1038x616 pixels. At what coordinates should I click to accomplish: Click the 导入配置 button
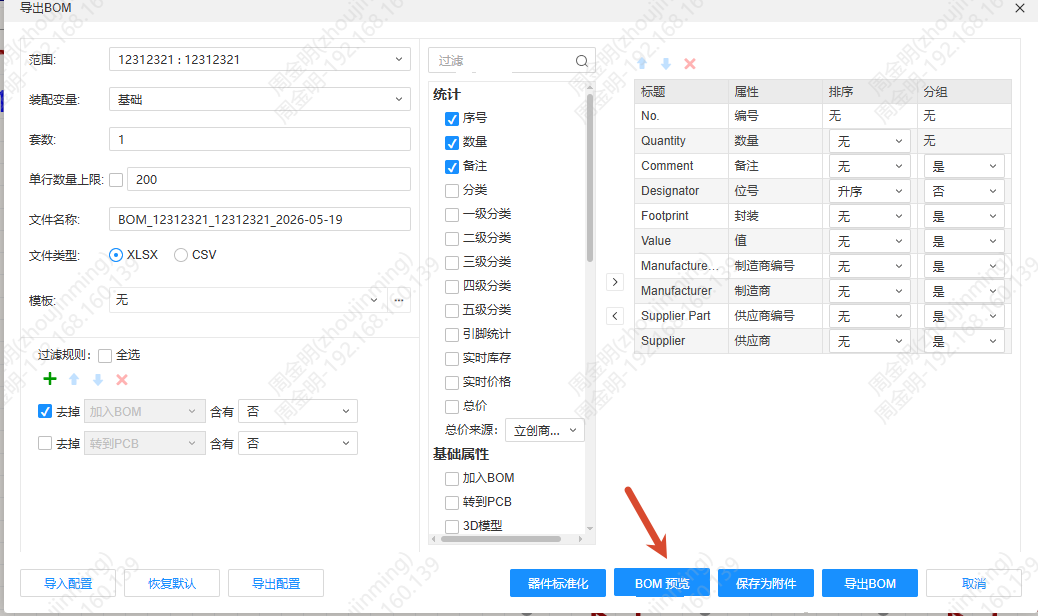pos(68,583)
